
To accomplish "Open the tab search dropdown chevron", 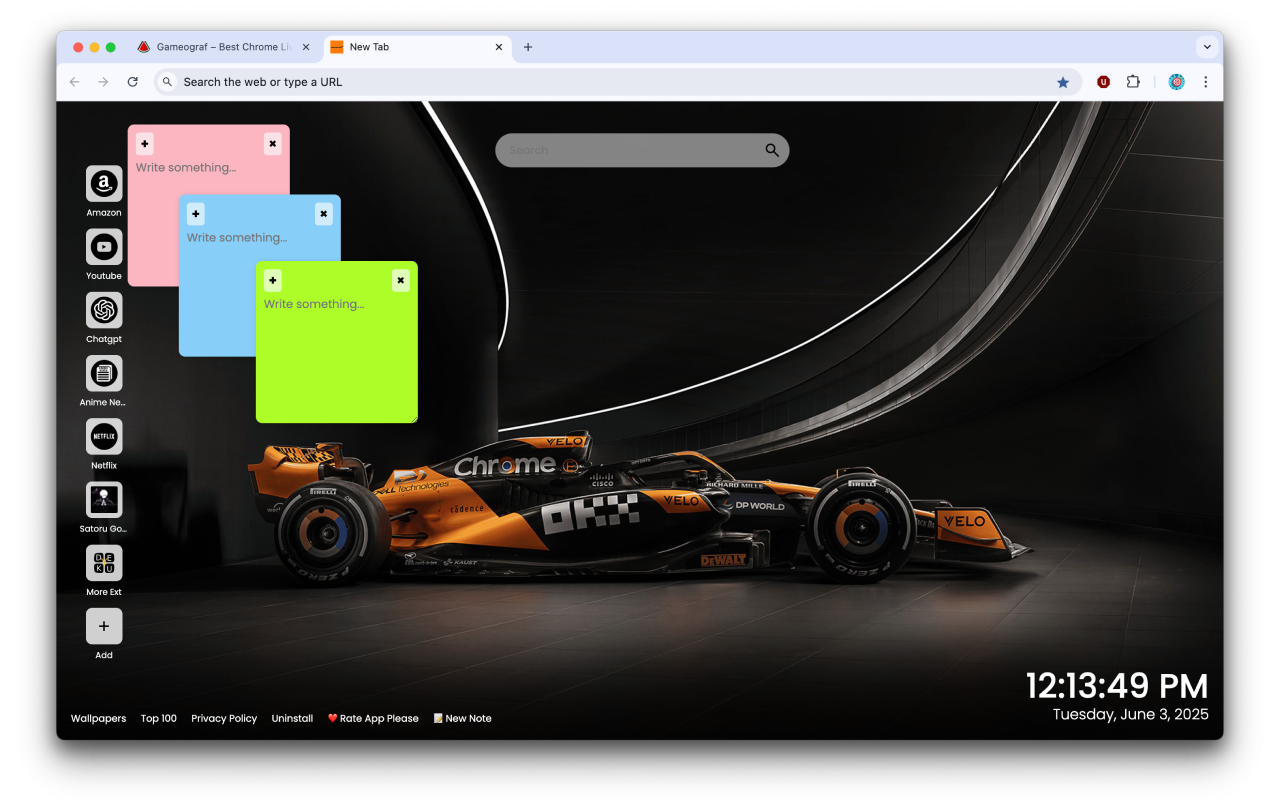I will (1207, 46).
